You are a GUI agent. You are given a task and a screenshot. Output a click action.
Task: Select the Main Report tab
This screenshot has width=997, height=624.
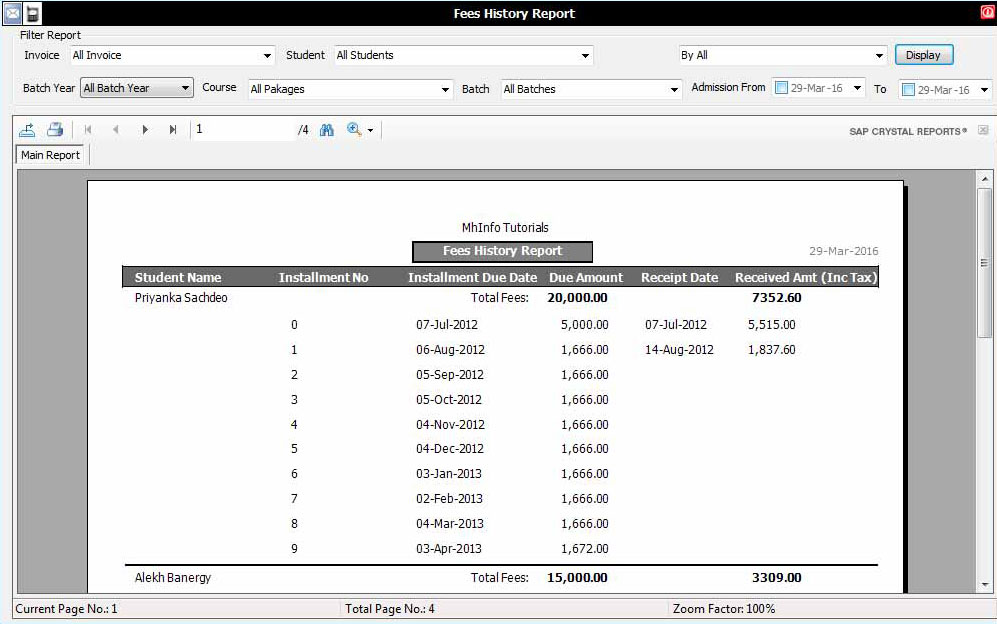point(50,155)
